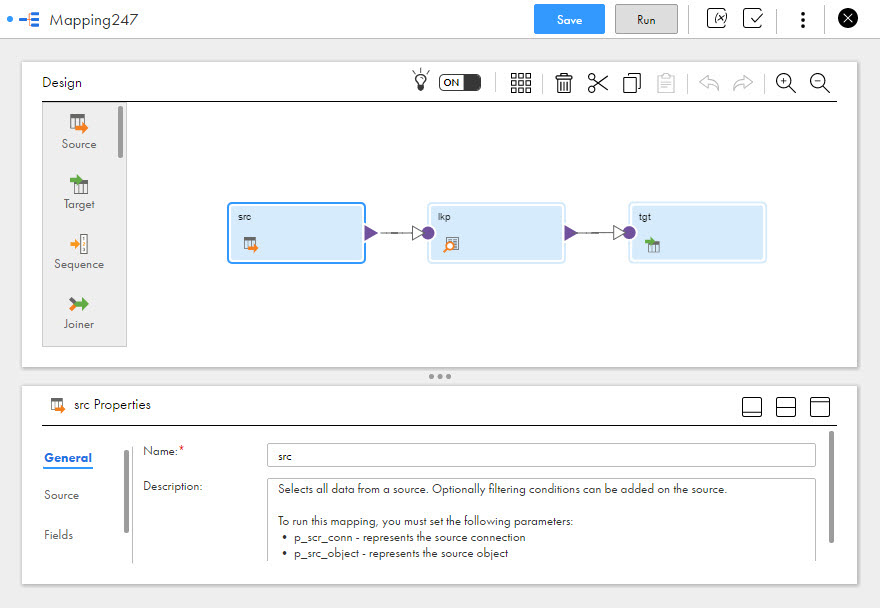This screenshot has height=608, width=880.
Task: Click the properties panel right scrollbar
Action: [831, 487]
